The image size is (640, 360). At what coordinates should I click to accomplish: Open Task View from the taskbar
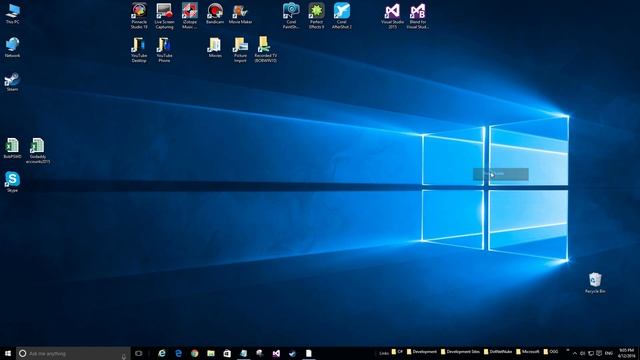139,353
